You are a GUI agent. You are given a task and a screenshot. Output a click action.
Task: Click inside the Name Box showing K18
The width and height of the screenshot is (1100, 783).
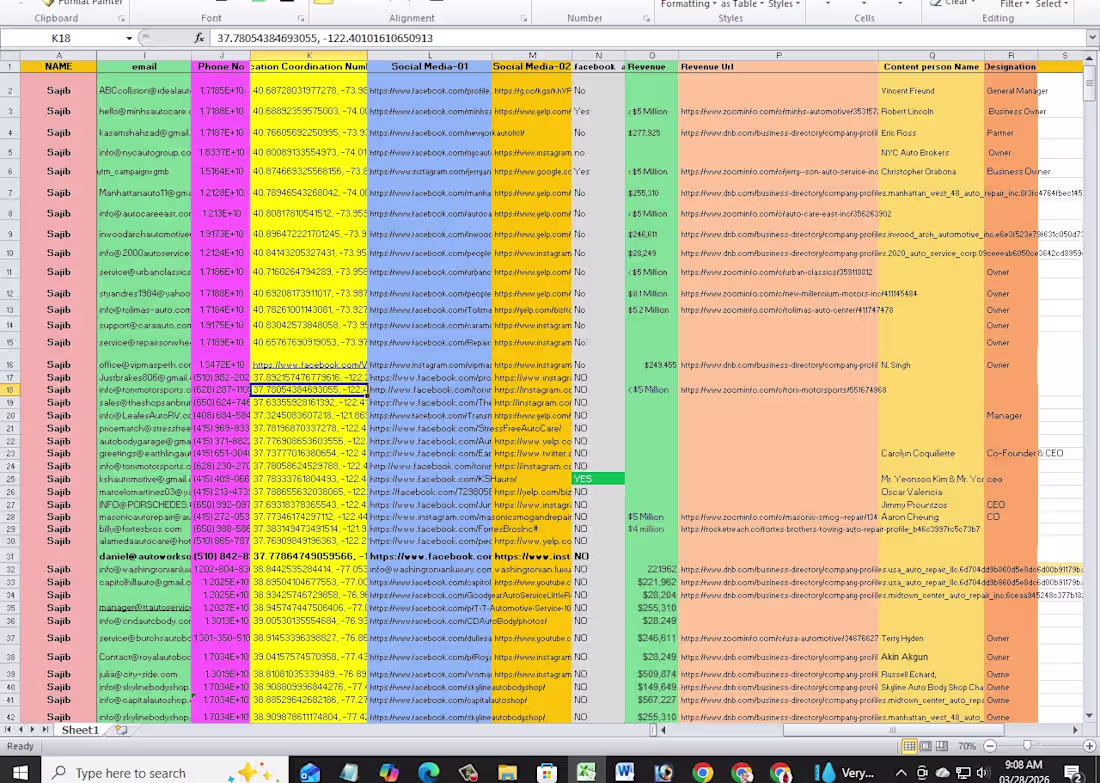tap(60, 39)
